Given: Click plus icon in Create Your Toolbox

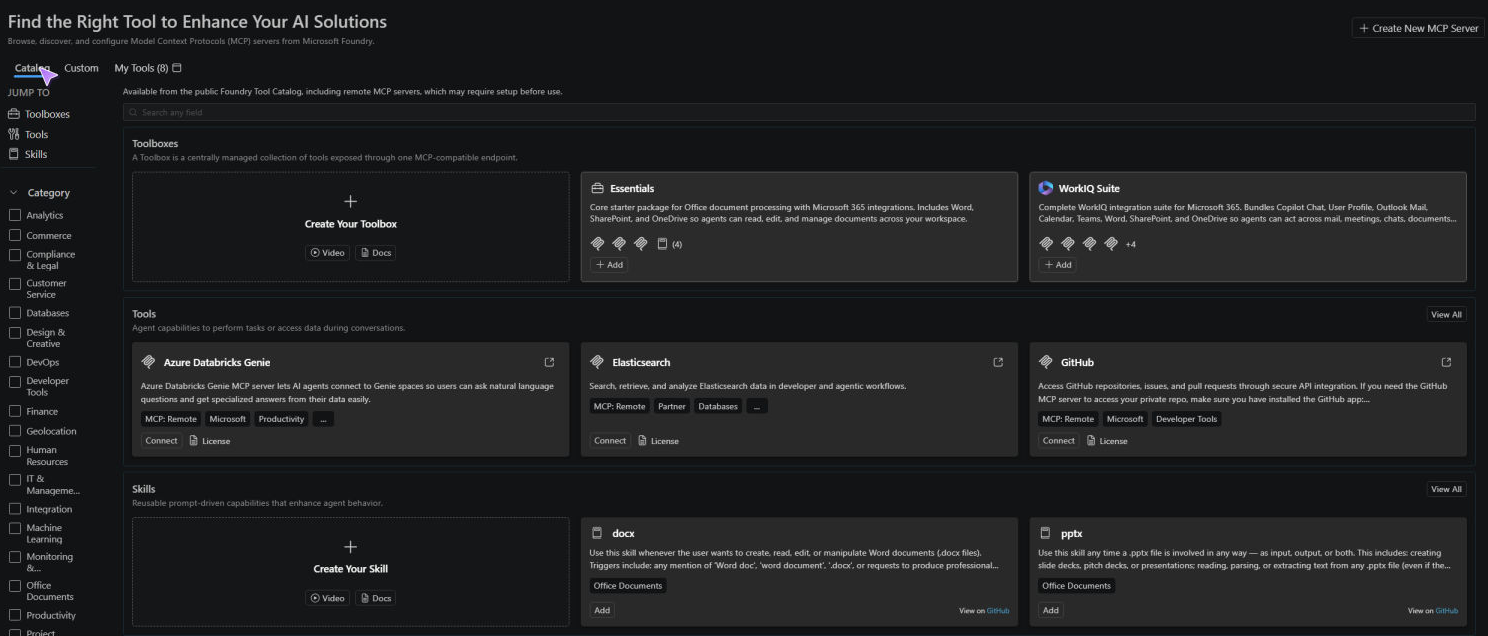Looking at the screenshot, I should [350, 201].
